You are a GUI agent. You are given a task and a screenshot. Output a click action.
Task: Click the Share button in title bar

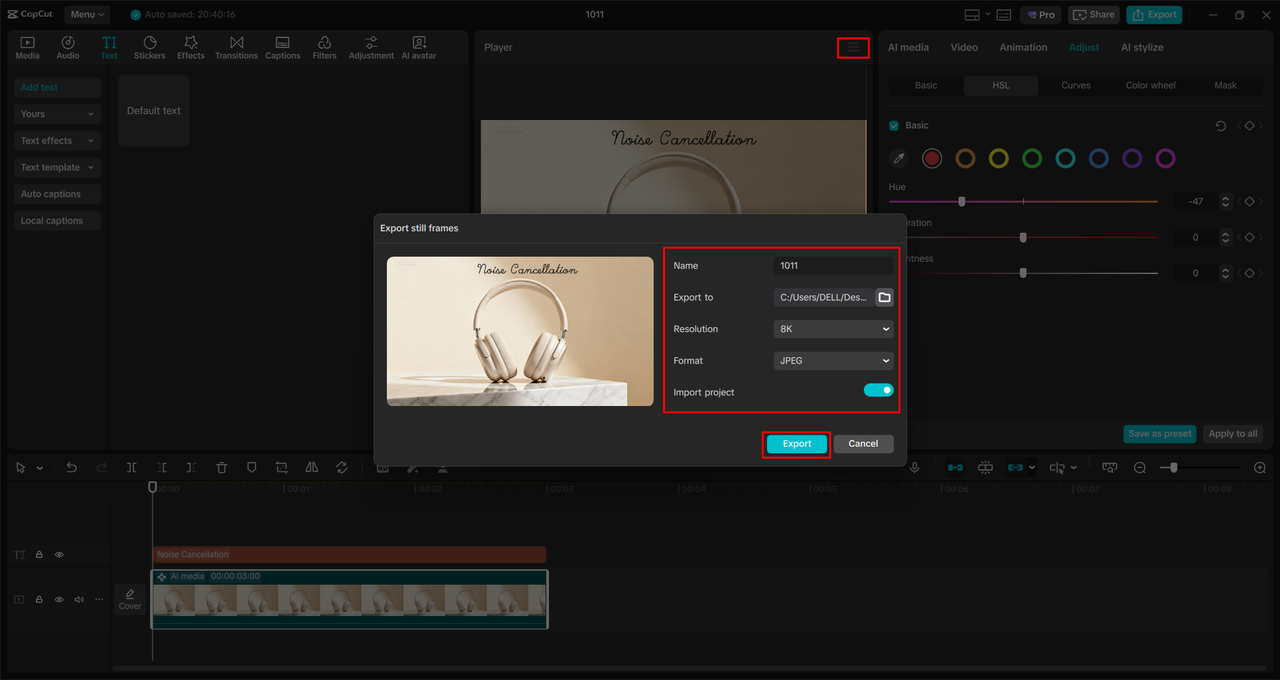1094,15
